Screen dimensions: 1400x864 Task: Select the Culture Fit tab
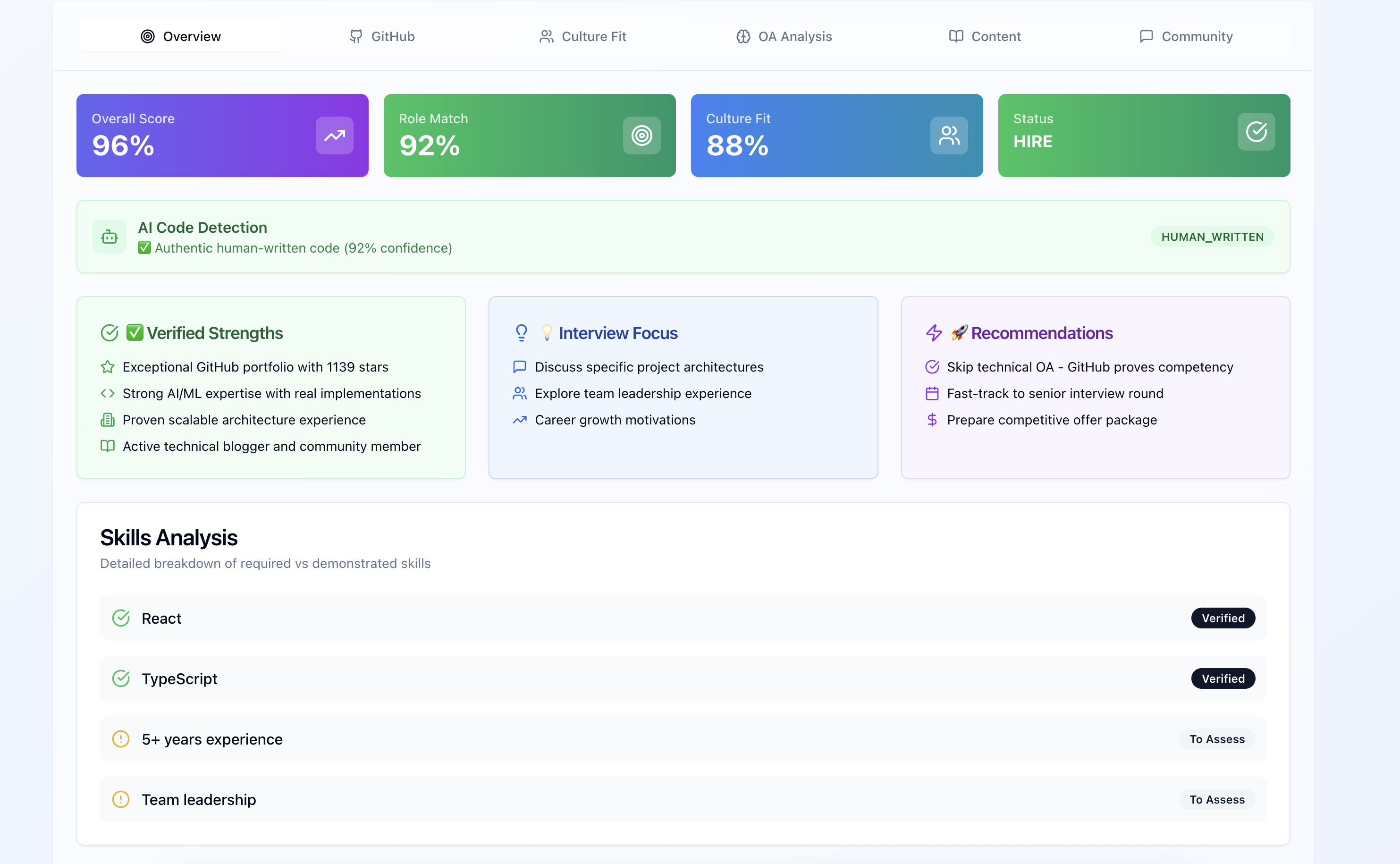(582, 36)
